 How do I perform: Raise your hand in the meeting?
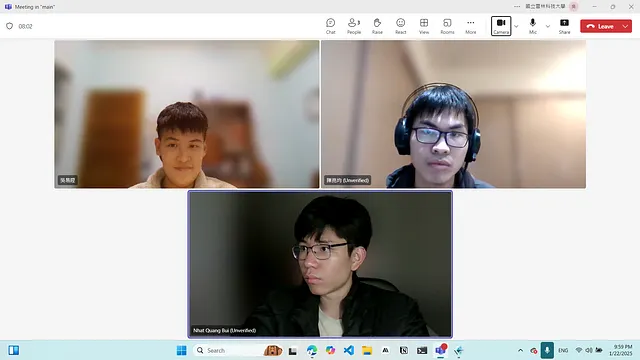(x=377, y=26)
